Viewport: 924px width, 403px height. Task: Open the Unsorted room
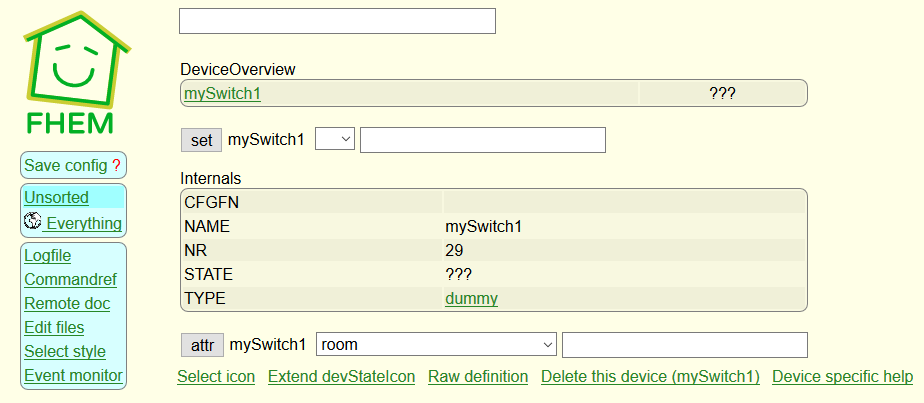[57, 197]
